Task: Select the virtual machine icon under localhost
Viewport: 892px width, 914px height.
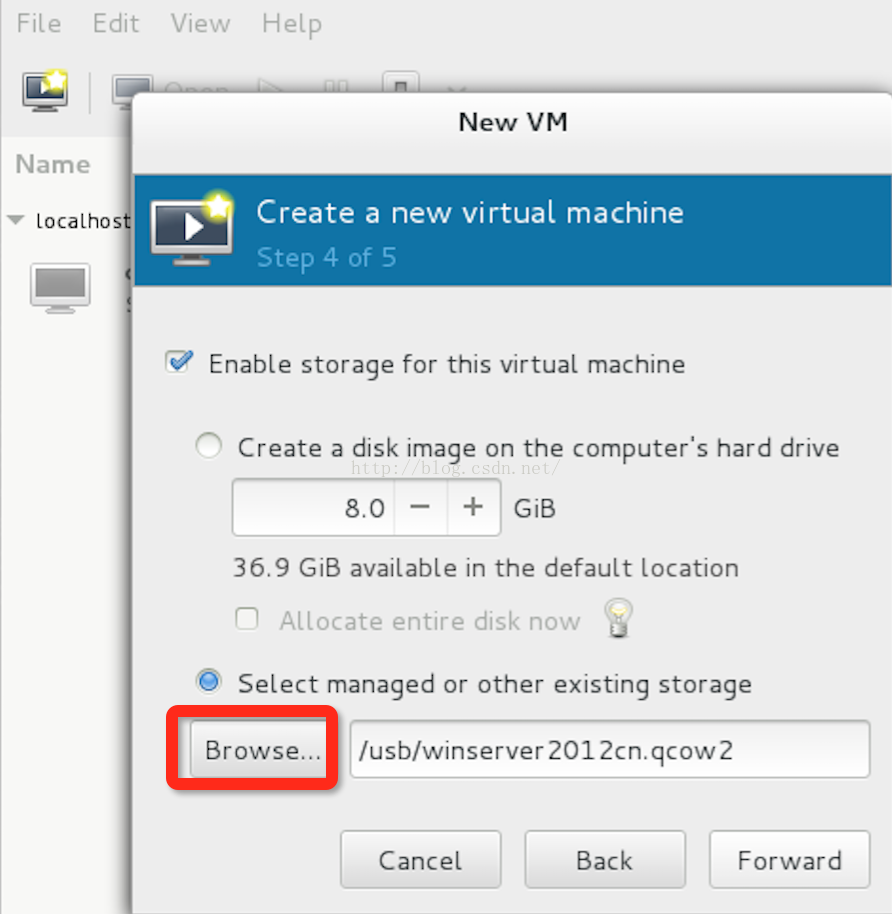Action: [x=60, y=288]
